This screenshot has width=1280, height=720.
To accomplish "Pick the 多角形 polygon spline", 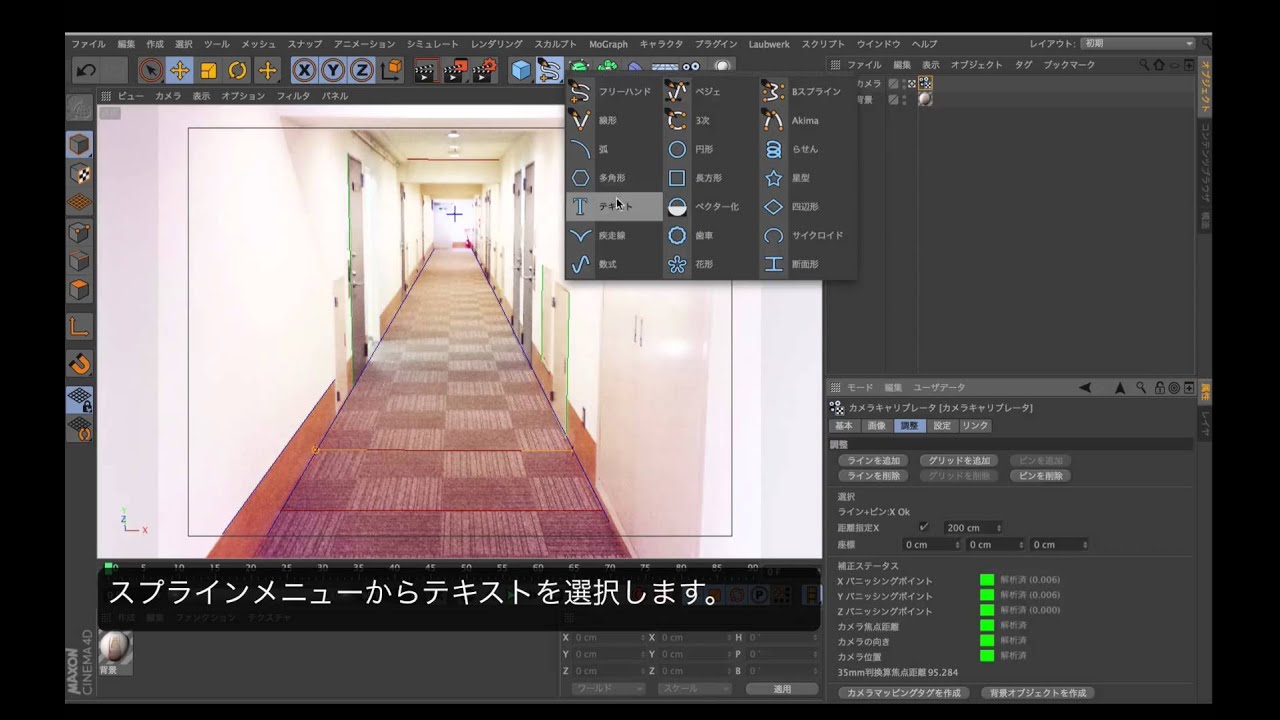I will tap(614, 178).
